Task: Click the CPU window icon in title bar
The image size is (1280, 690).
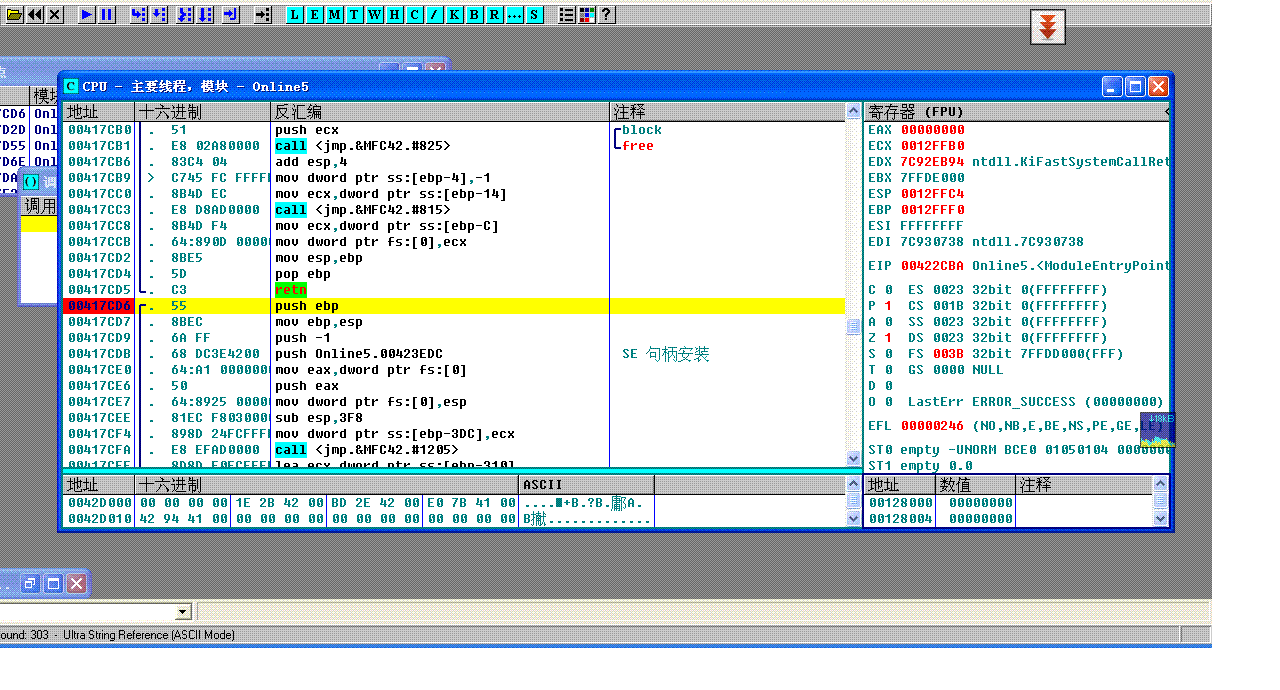Action: pyautogui.click(x=71, y=87)
